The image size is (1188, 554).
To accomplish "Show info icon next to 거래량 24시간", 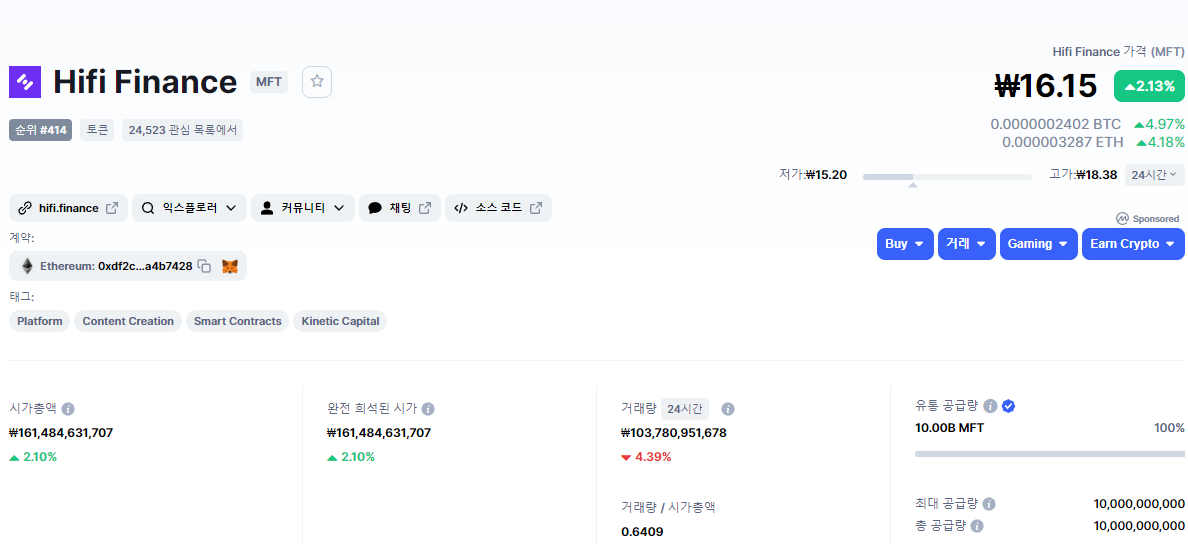I will point(727,409).
